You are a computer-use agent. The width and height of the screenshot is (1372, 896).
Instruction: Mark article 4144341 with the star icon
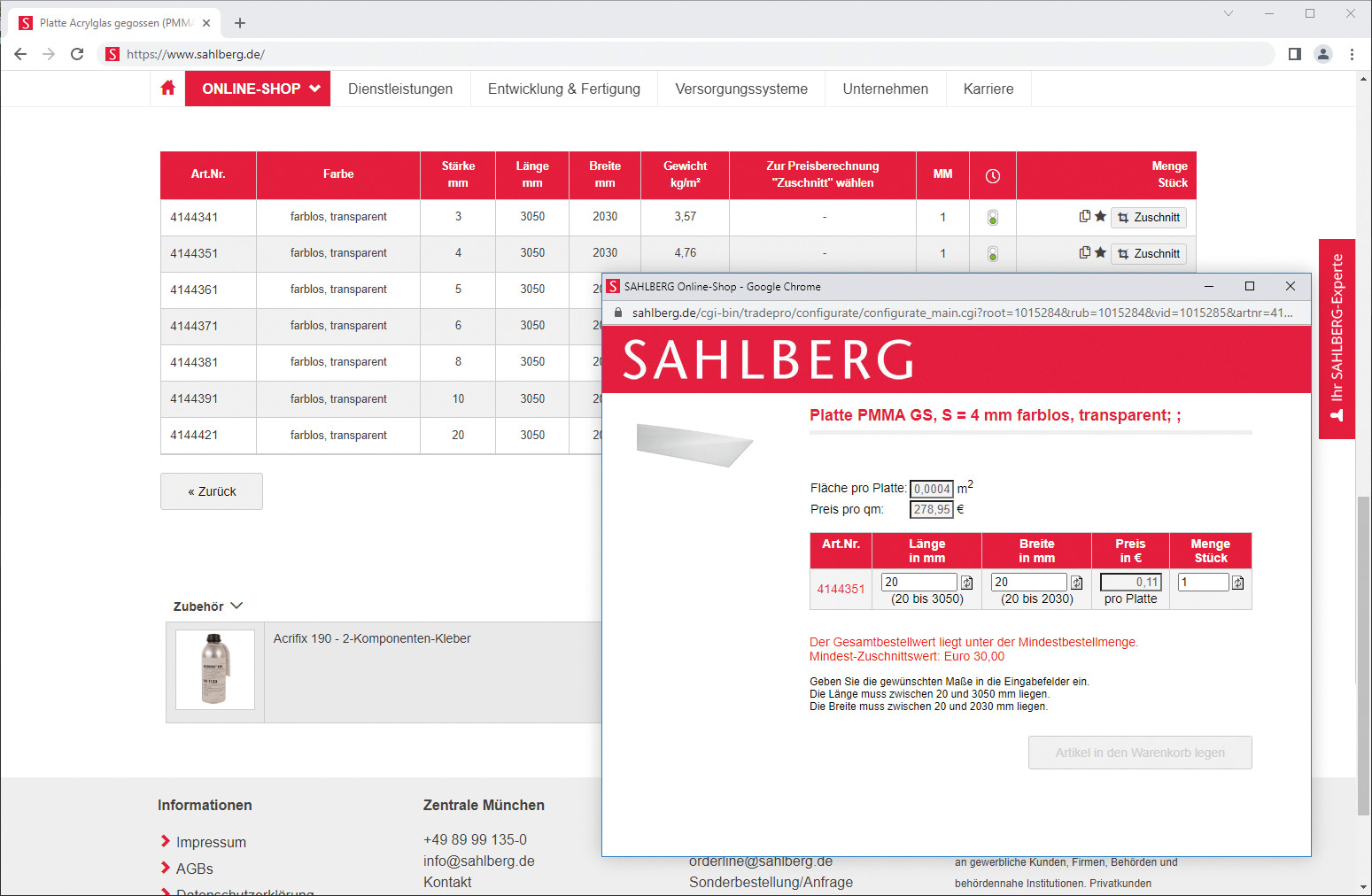tap(1100, 216)
